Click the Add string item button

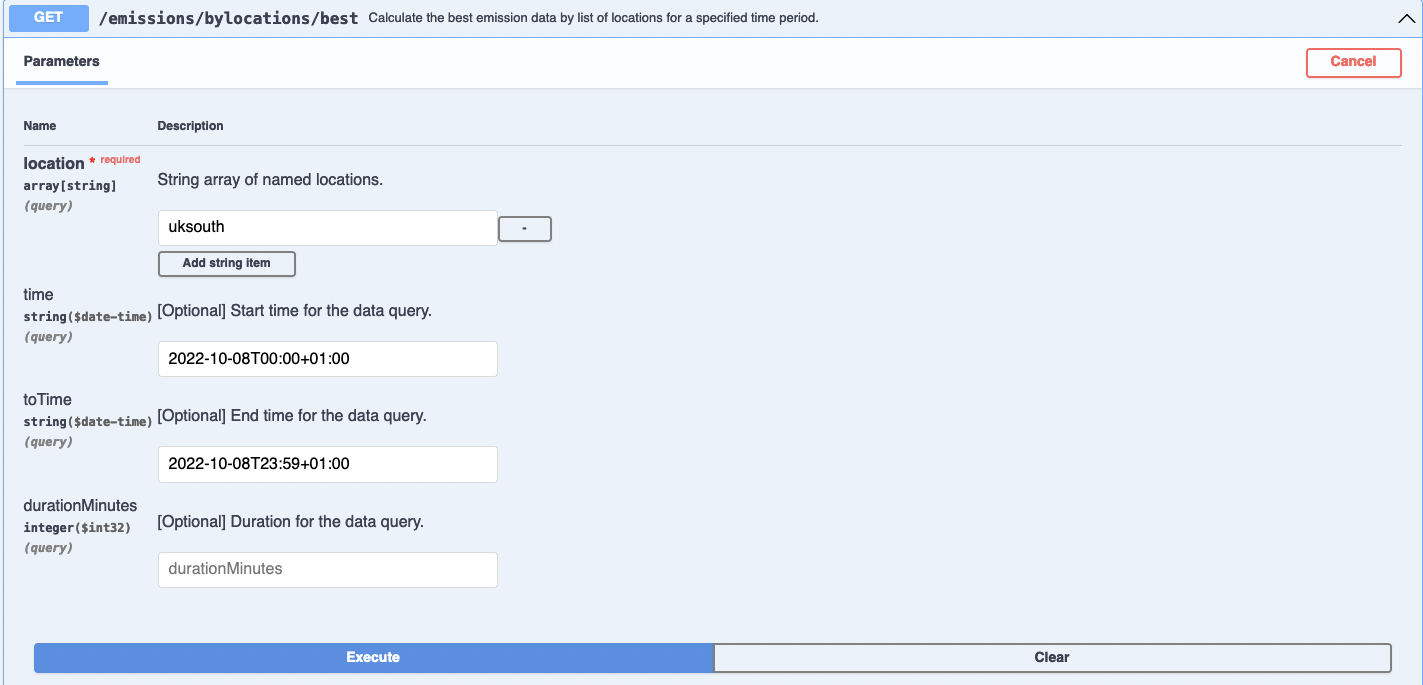[x=227, y=264]
